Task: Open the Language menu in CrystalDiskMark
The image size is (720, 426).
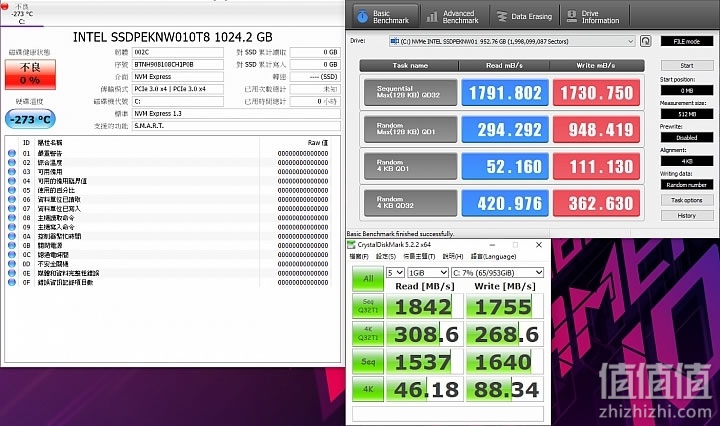Action: pyautogui.click(x=493, y=257)
